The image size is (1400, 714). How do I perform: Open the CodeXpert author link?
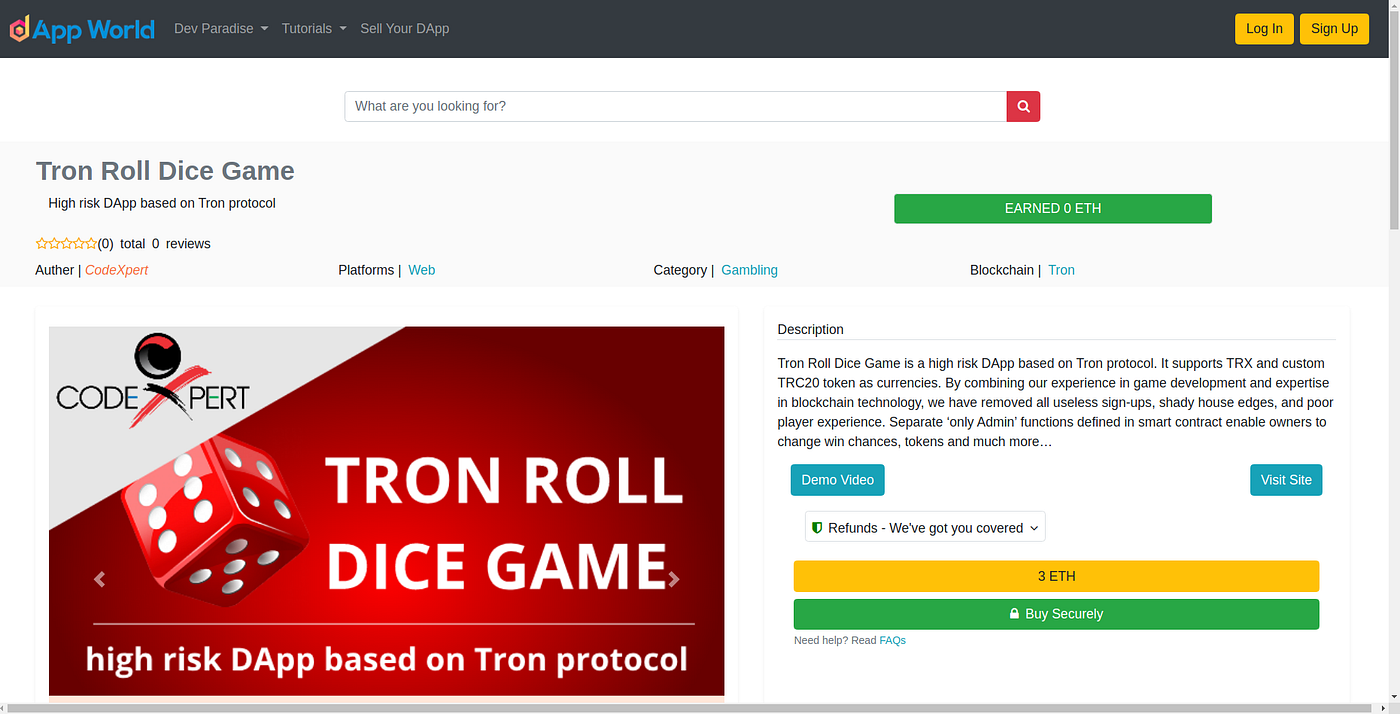pos(116,270)
